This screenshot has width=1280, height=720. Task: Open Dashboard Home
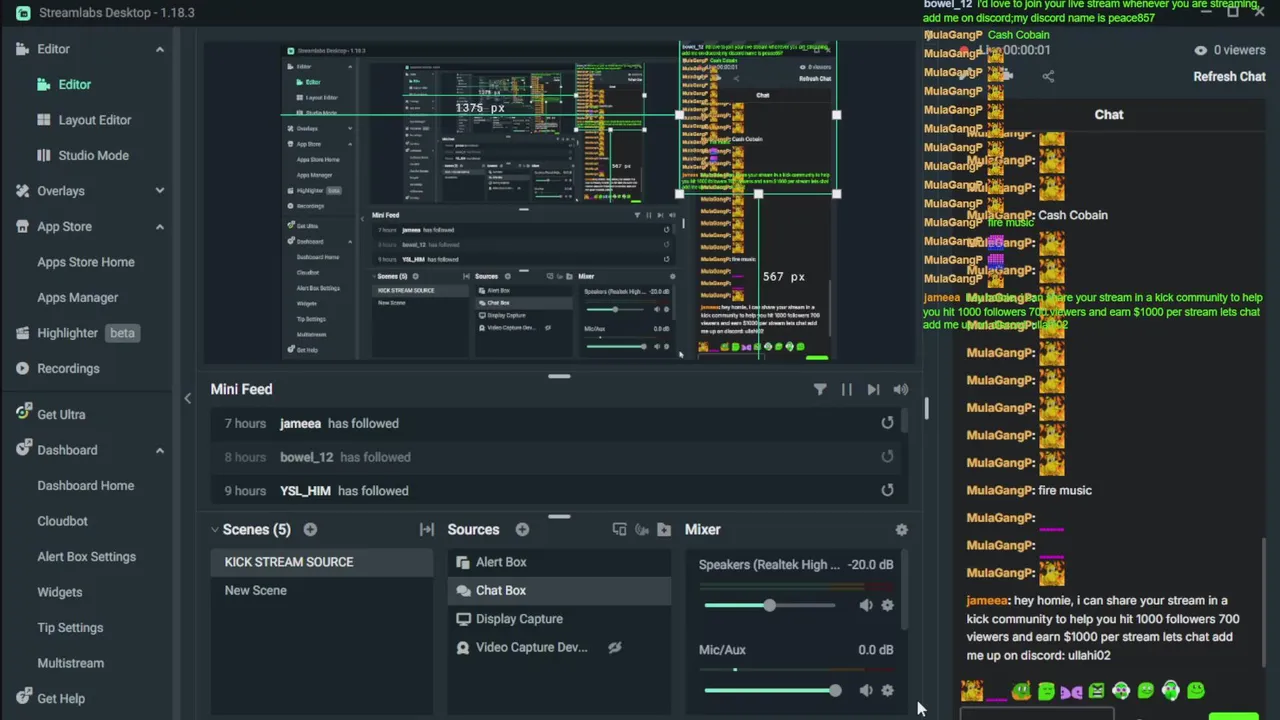[87, 485]
